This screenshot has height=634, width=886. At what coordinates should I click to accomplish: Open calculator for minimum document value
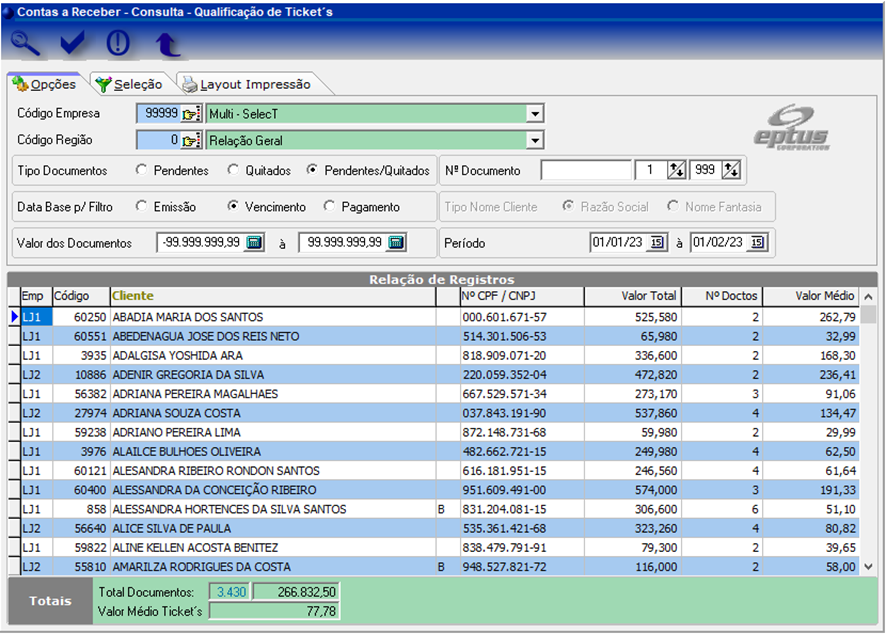pos(254,242)
